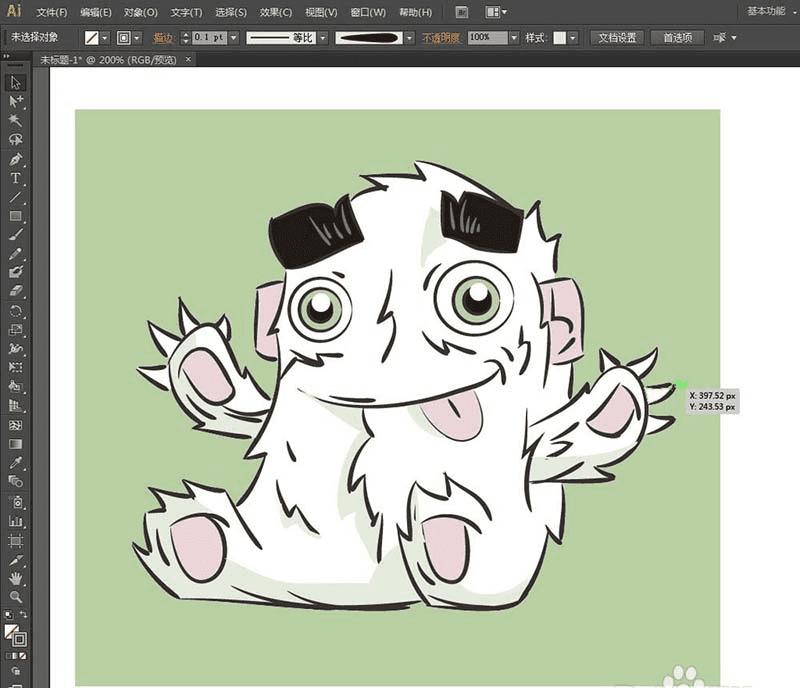
Task: Select the Slice tool
Action: coord(15,560)
